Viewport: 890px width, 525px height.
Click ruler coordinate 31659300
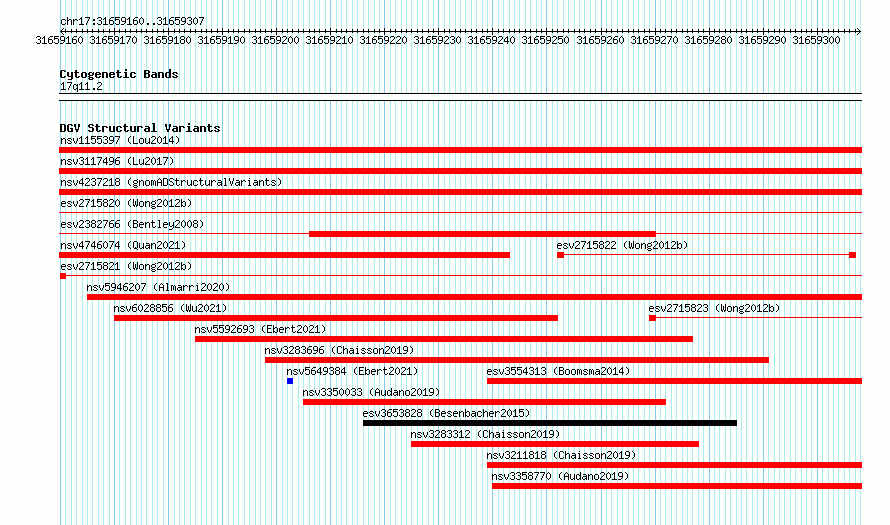coord(816,40)
